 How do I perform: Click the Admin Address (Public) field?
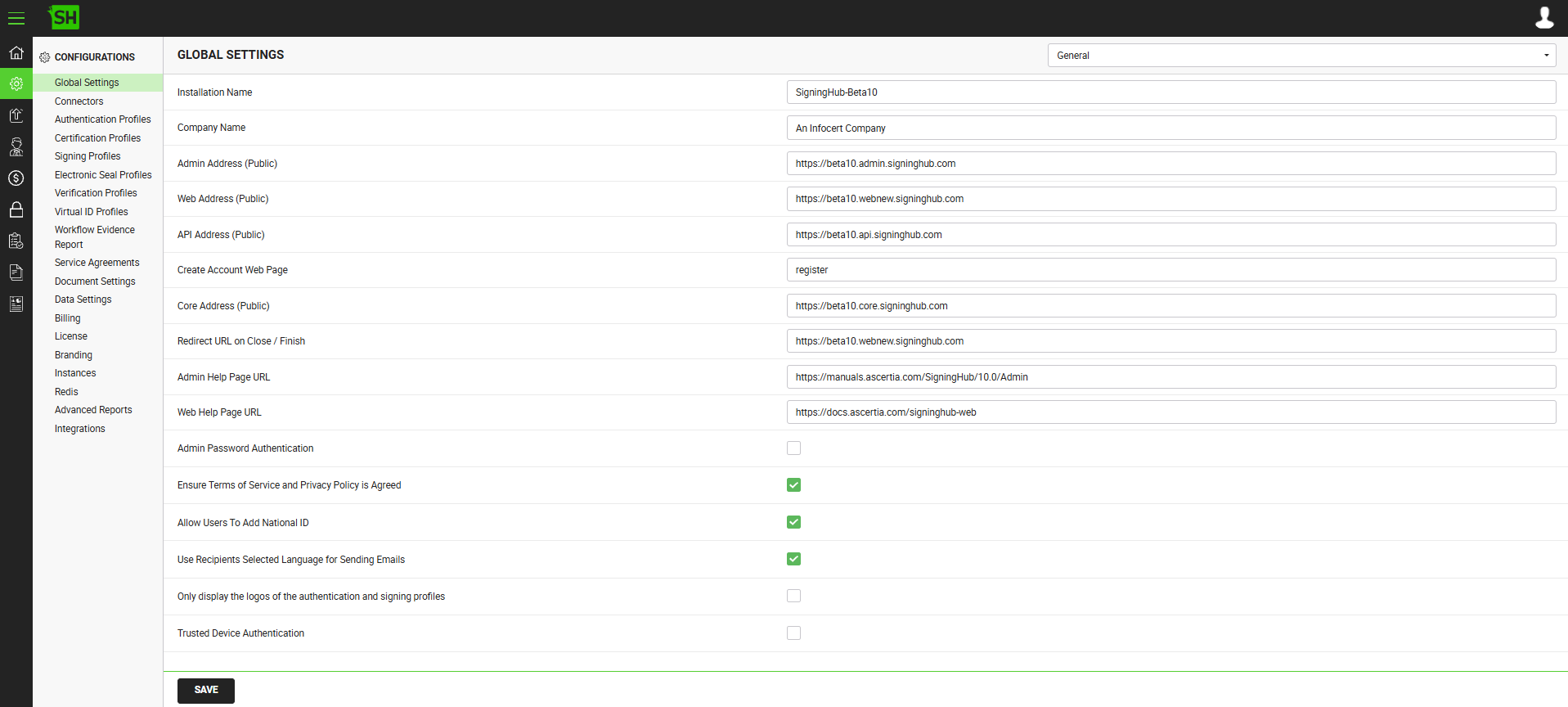(1171, 164)
